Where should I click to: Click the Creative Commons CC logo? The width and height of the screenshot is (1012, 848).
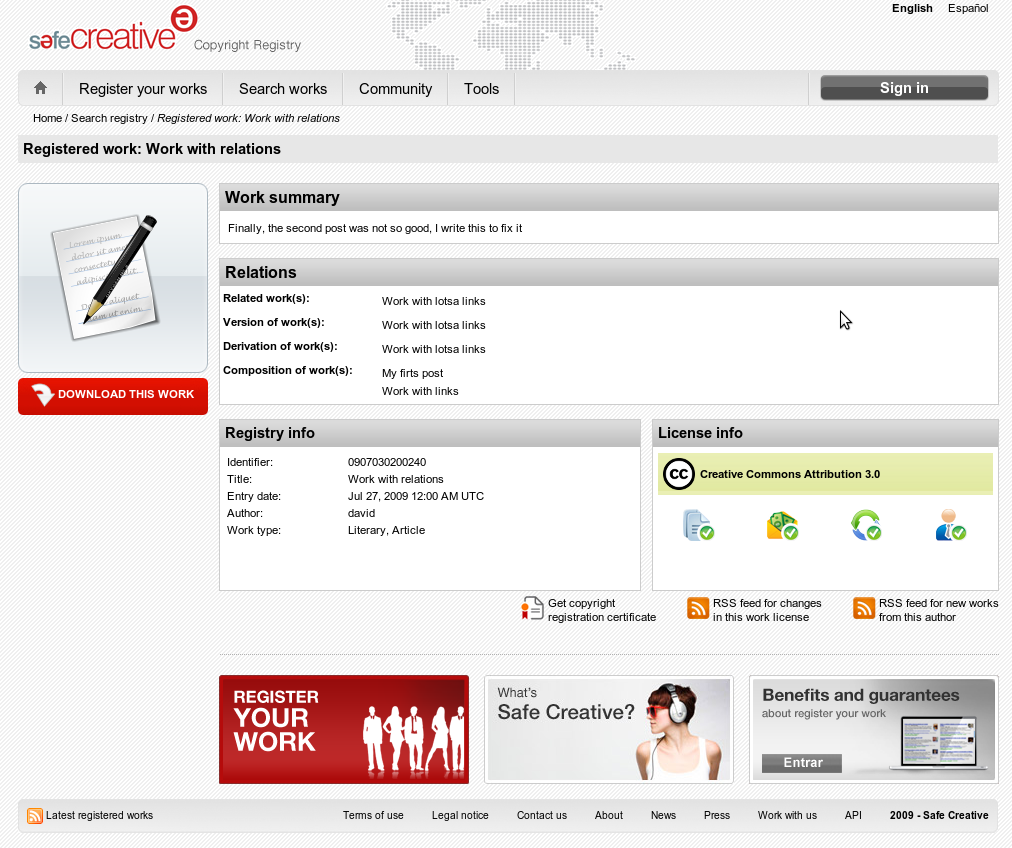[678, 474]
